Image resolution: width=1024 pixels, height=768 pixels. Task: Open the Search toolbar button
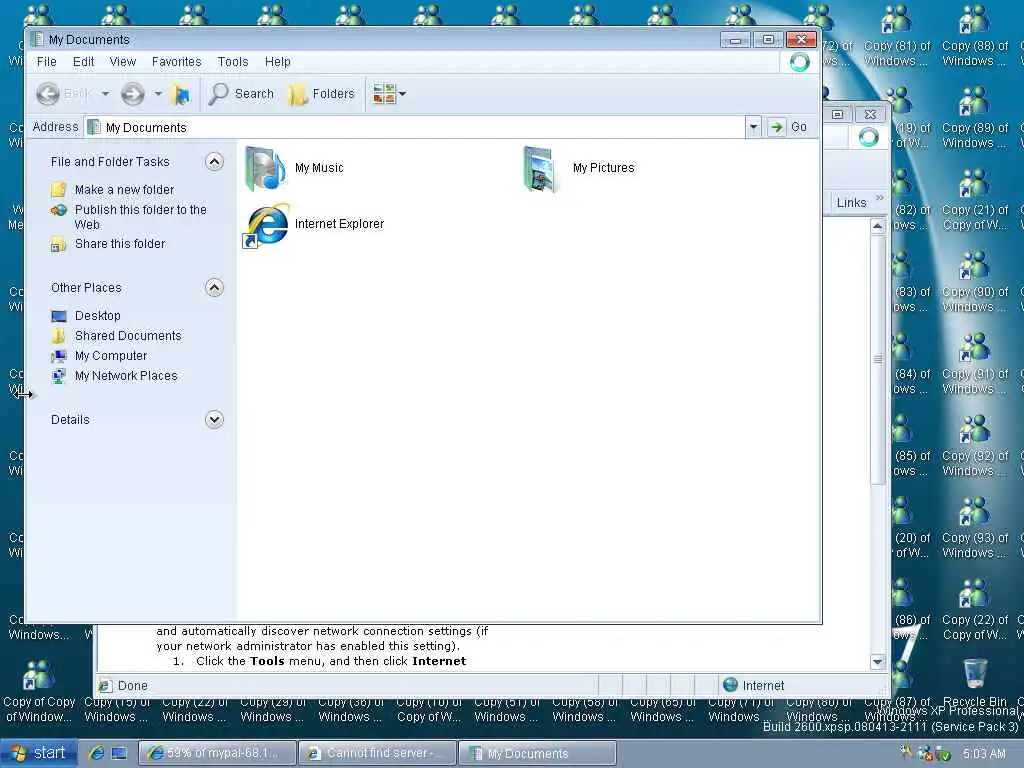click(x=242, y=94)
